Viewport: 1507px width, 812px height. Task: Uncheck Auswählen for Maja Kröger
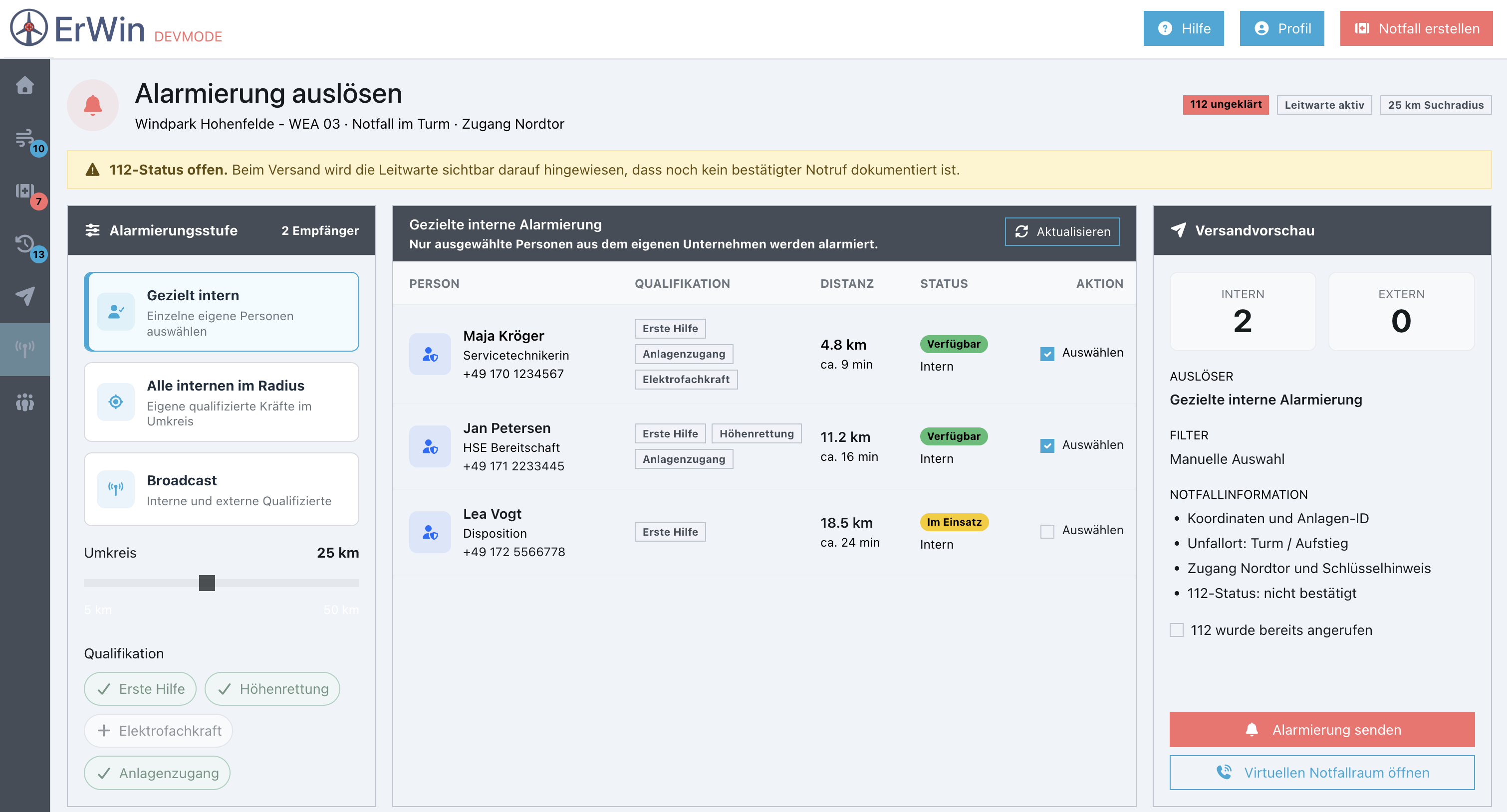1047,353
